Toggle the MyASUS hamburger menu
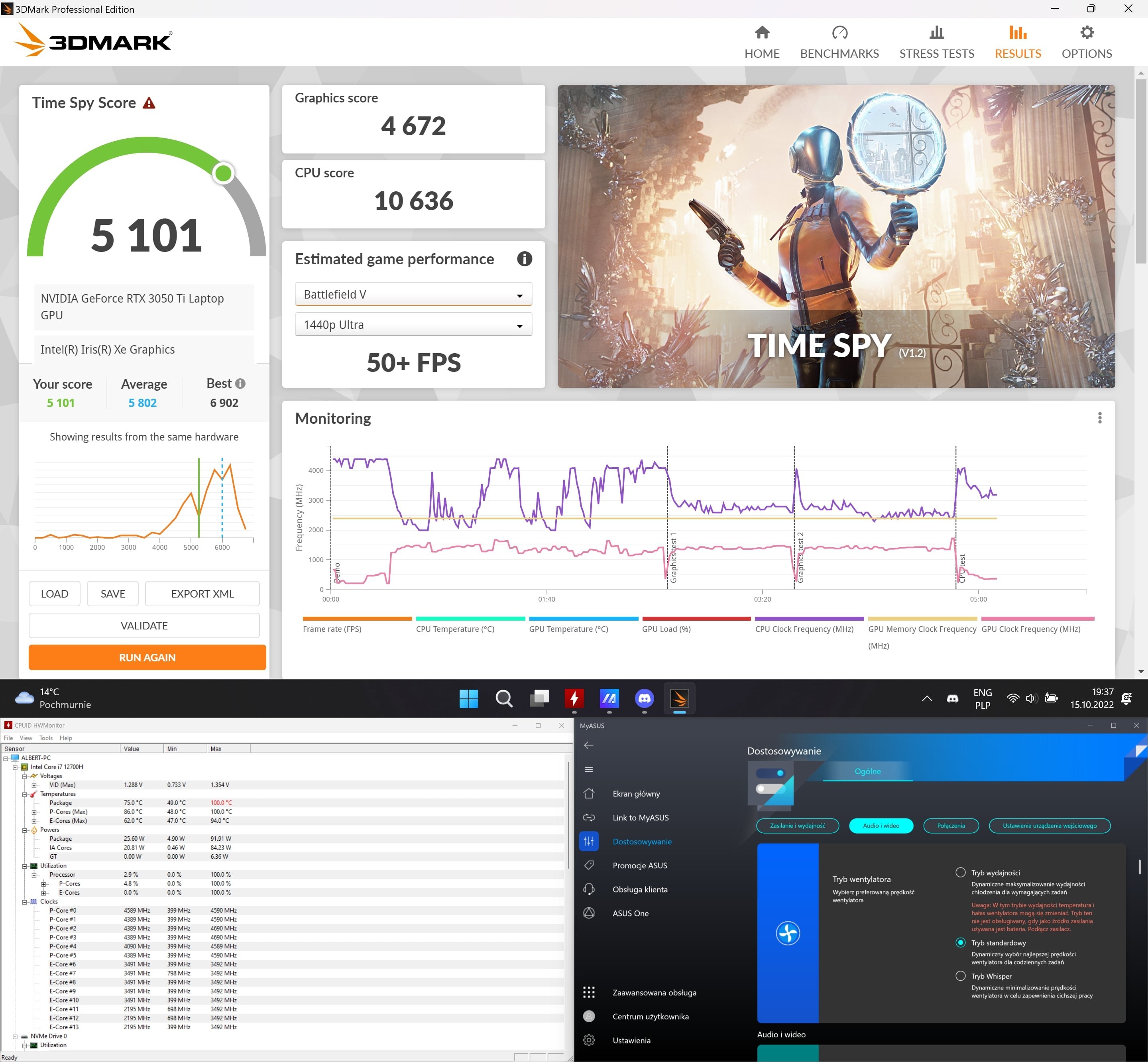Image resolution: width=1148 pixels, height=1062 pixels. (588, 769)
